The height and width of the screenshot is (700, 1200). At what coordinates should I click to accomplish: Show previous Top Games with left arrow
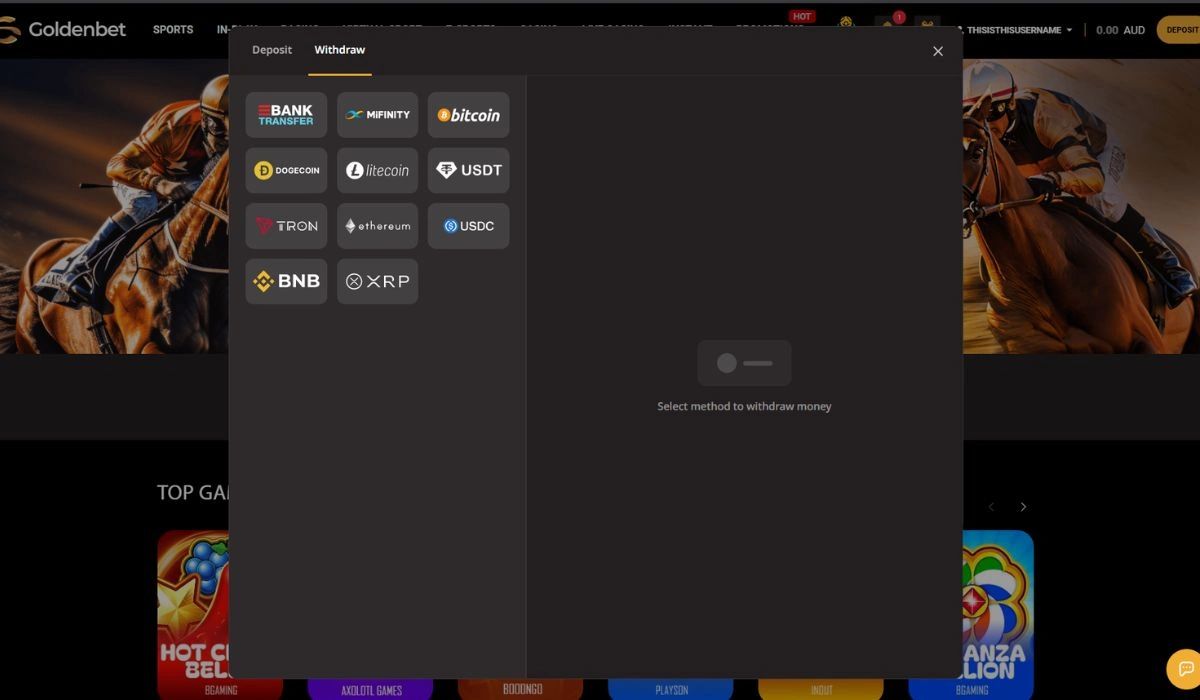991,507
